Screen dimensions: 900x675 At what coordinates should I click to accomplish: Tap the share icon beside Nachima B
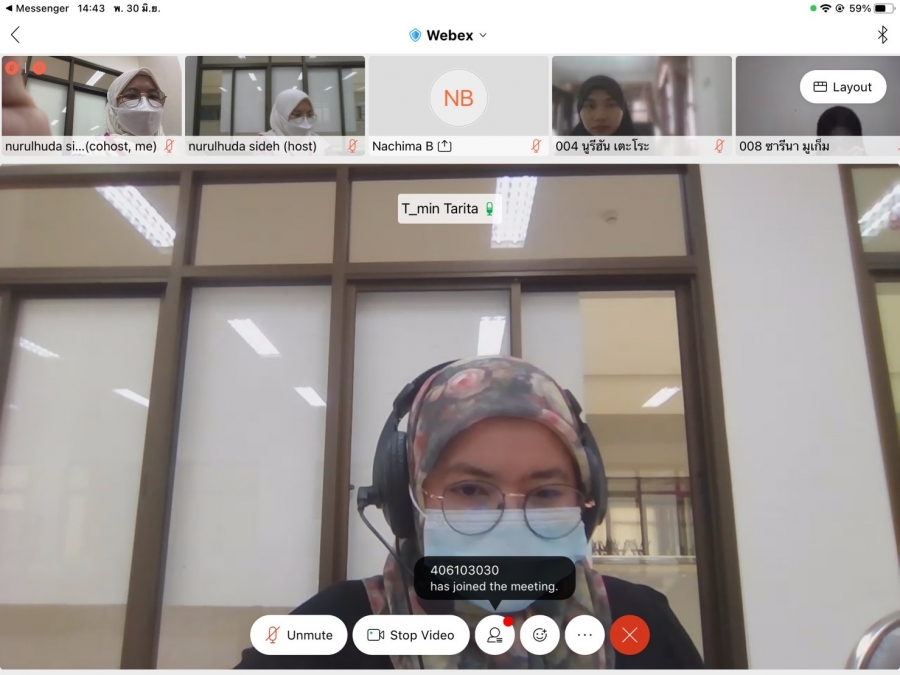(x=445, y=146)
